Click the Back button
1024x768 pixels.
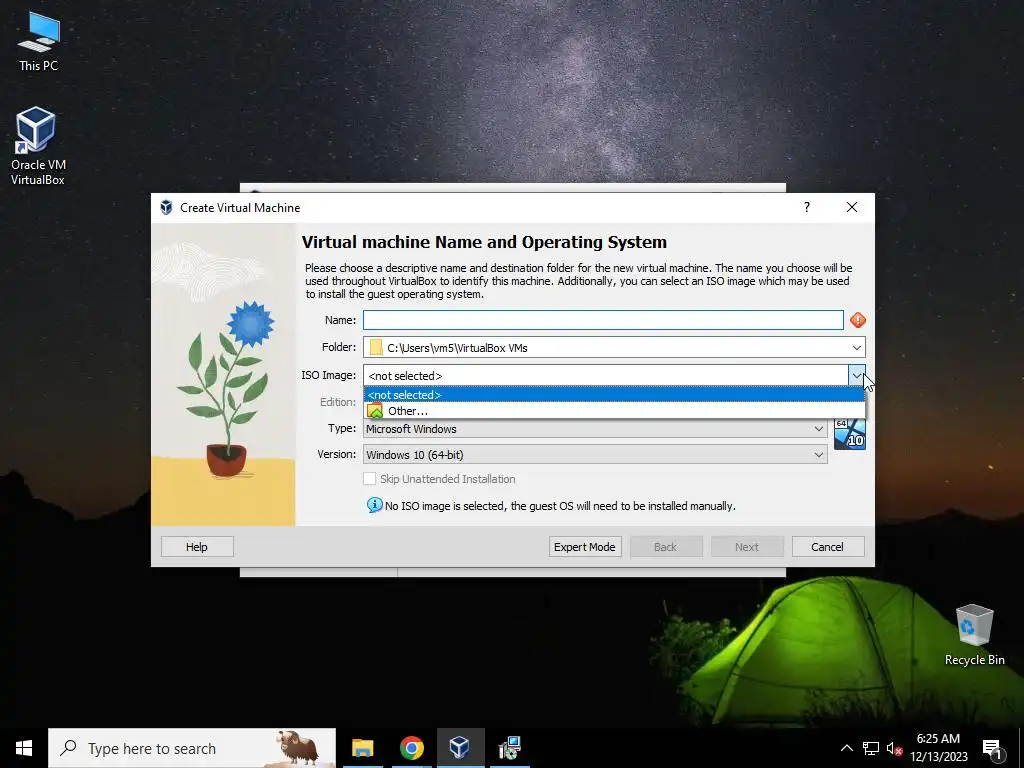tap(666, 547)
